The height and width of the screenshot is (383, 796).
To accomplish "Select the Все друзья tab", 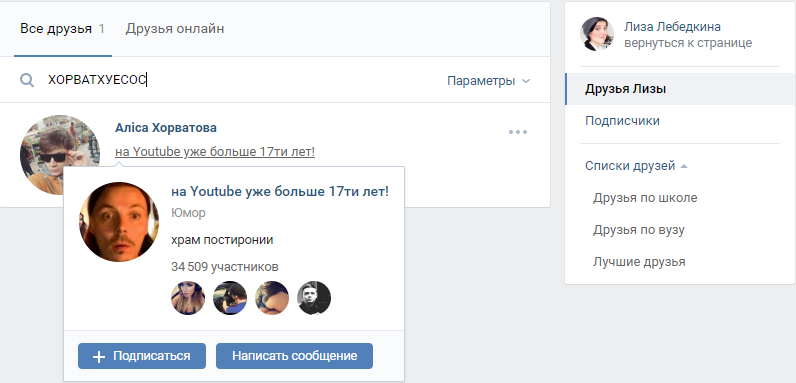I will [62, 28].
